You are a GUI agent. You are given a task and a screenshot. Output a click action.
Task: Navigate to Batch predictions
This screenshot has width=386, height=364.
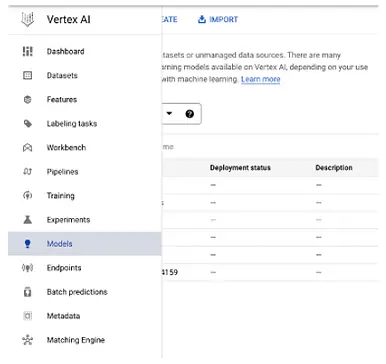85,292
